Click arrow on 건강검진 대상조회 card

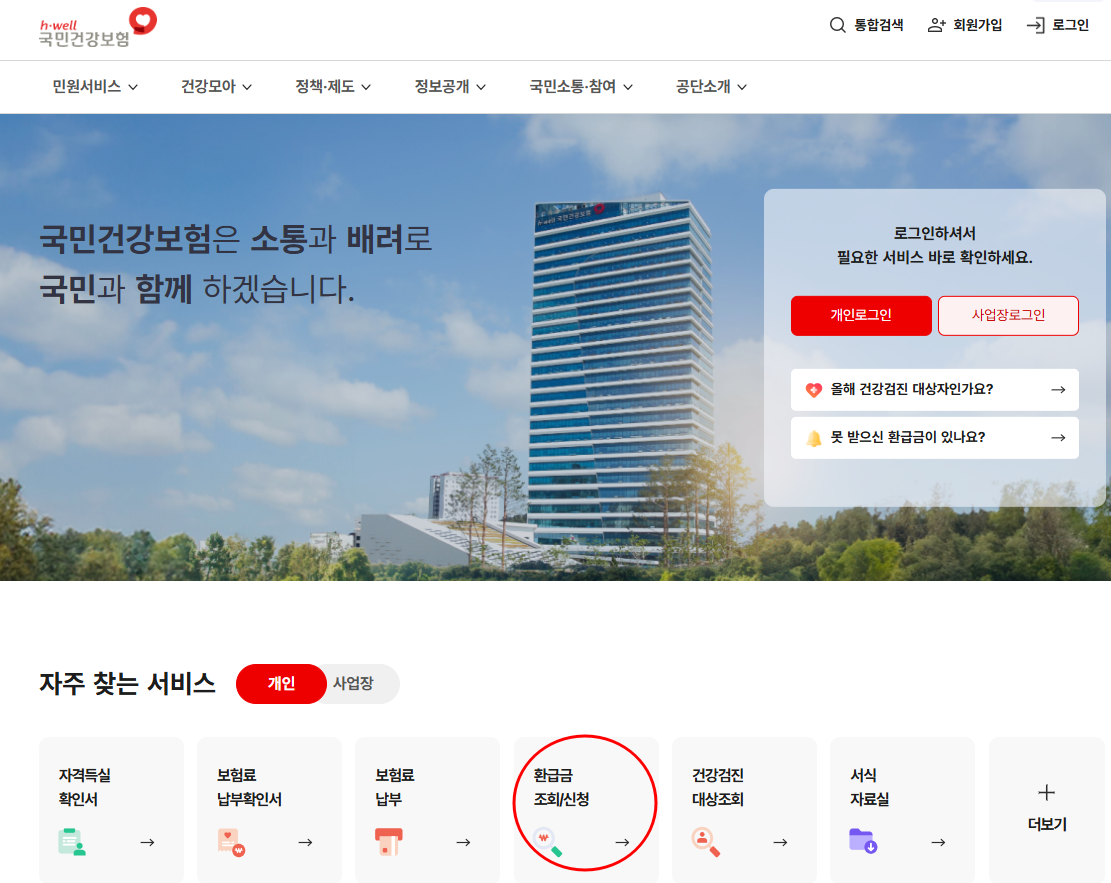pos(780,843)
